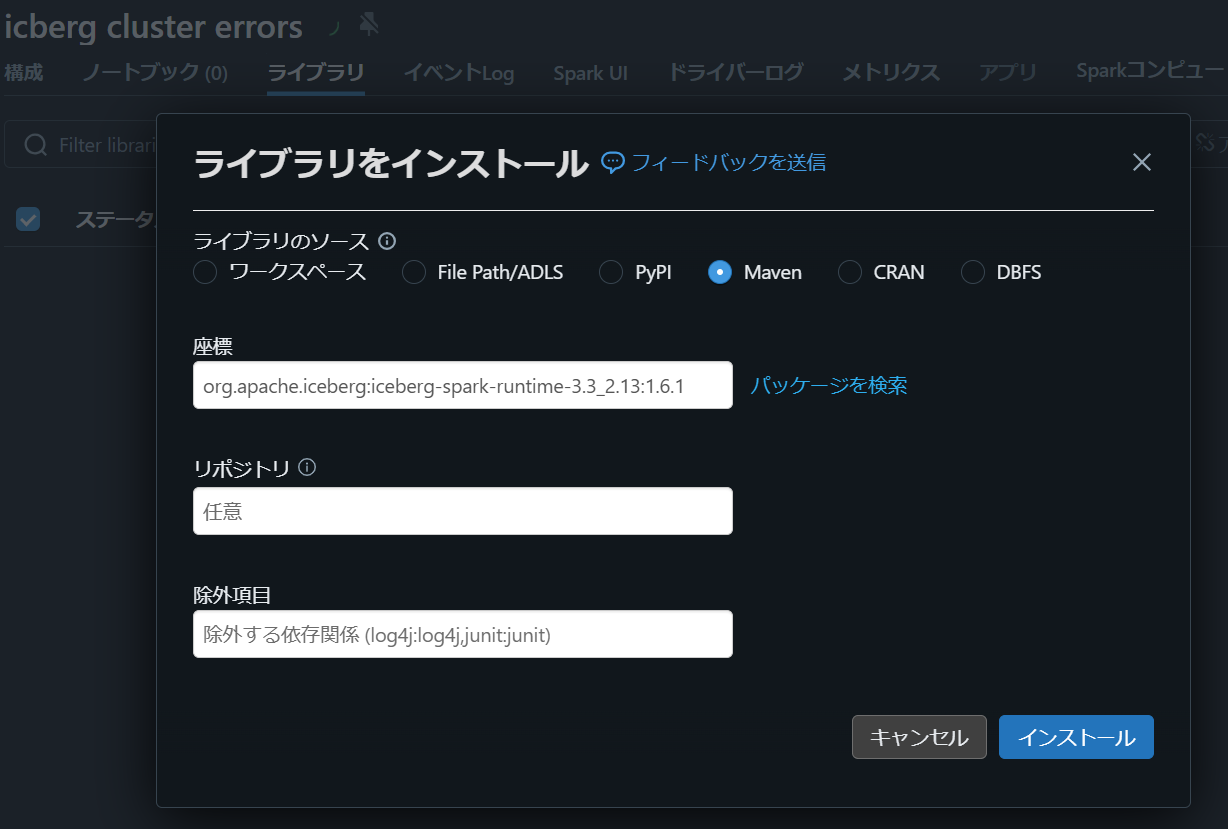Focus the リポジトリ input field
This screenshot has height=829, width=1228.
pos(463,511)
